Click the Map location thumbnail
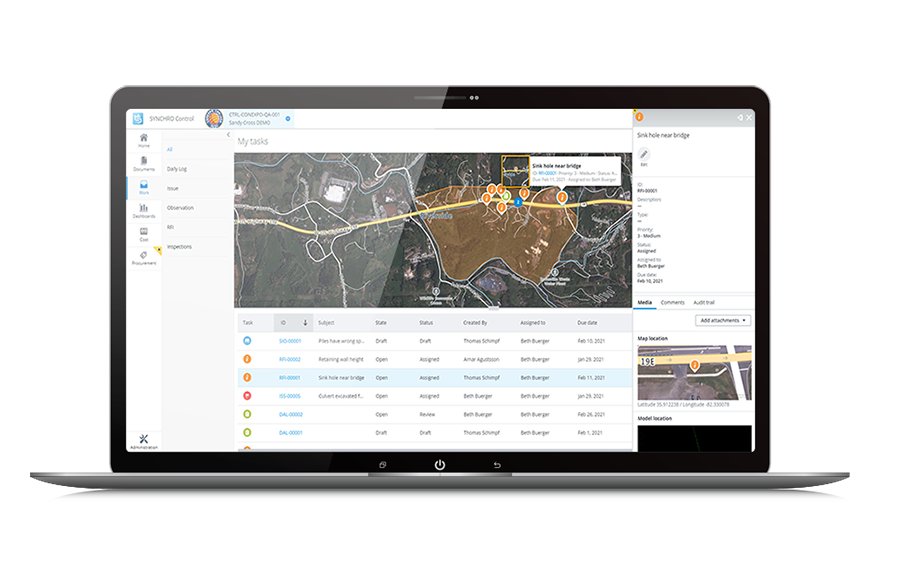 click(694, 372)
